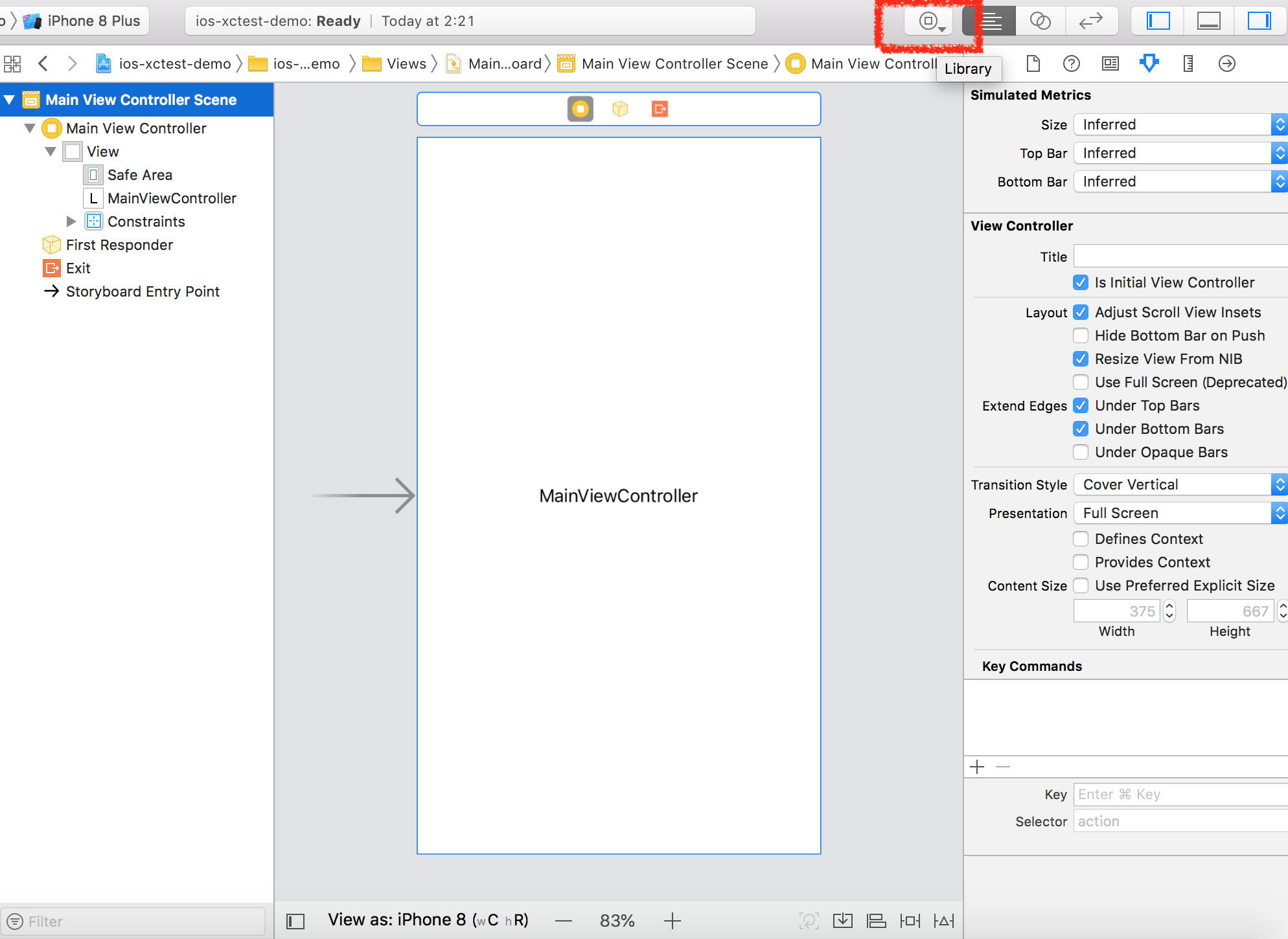Open the Connections inspector tab
This screenshot has height=939, width=1288.
pos(1226,63)
